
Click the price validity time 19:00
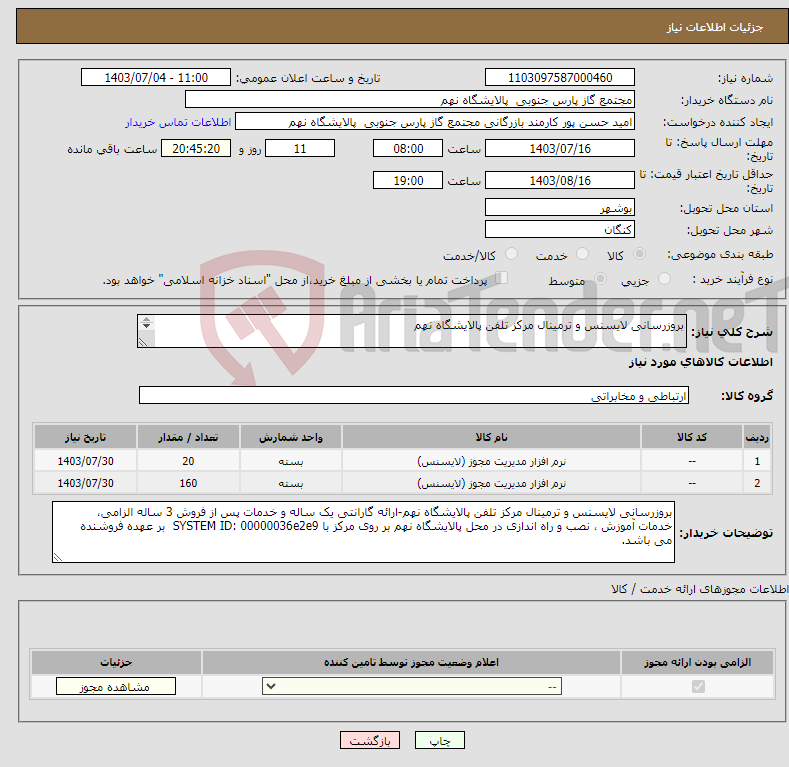pyautogui.click(x=408, y=180)
